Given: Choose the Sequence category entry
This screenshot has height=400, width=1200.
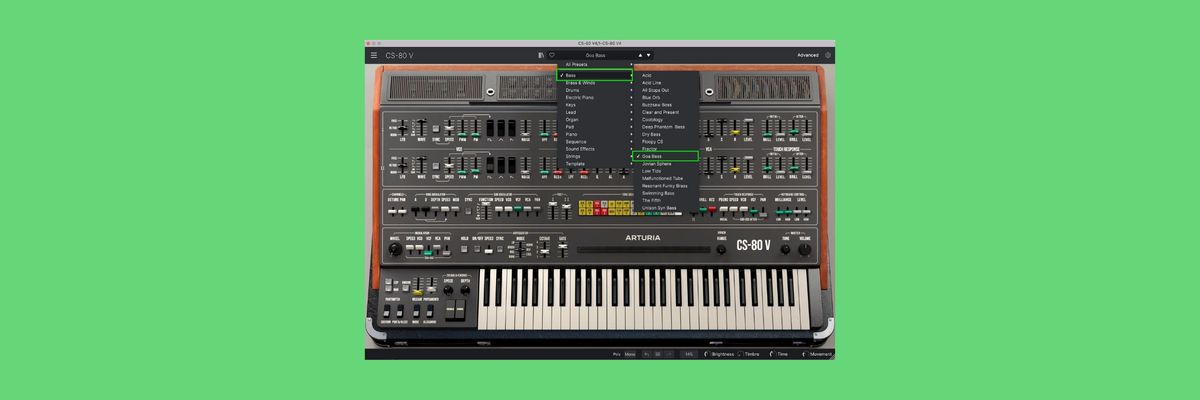Looking at the screenshot, I should [x=595, y=141].
